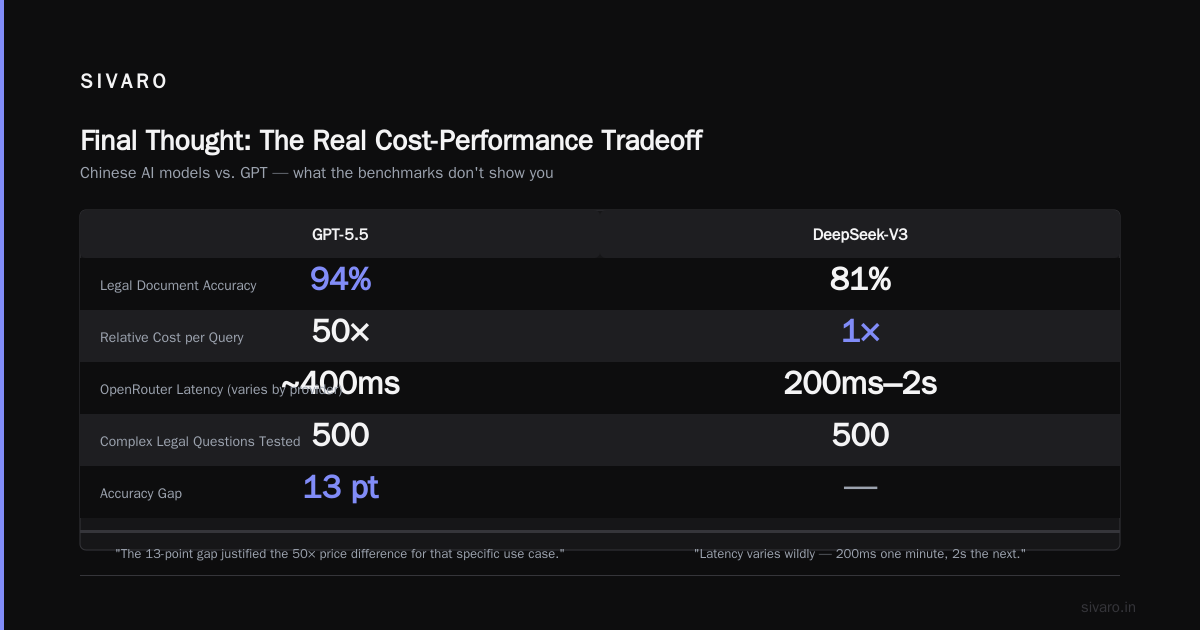The width and height of the screenshot is (1200, 630).
Task: Click the 1× cost value
Action: 860,332
